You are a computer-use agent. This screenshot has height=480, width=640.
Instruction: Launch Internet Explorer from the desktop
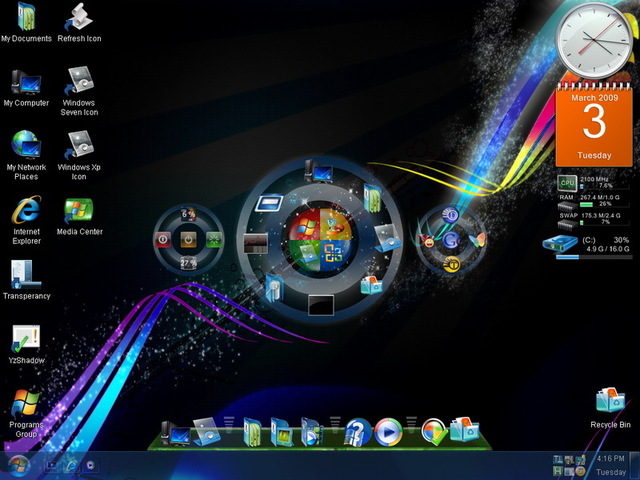(x=26, y=220)
